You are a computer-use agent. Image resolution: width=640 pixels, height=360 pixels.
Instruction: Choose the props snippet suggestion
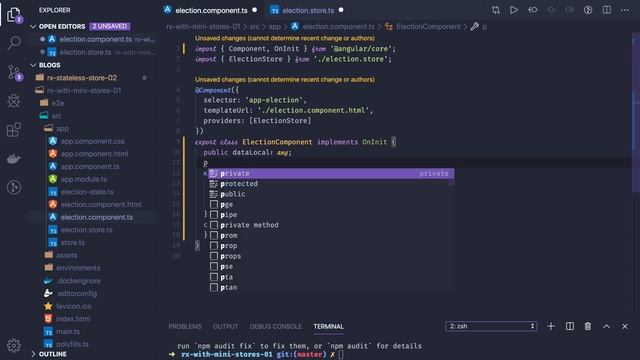pos(331,256)
